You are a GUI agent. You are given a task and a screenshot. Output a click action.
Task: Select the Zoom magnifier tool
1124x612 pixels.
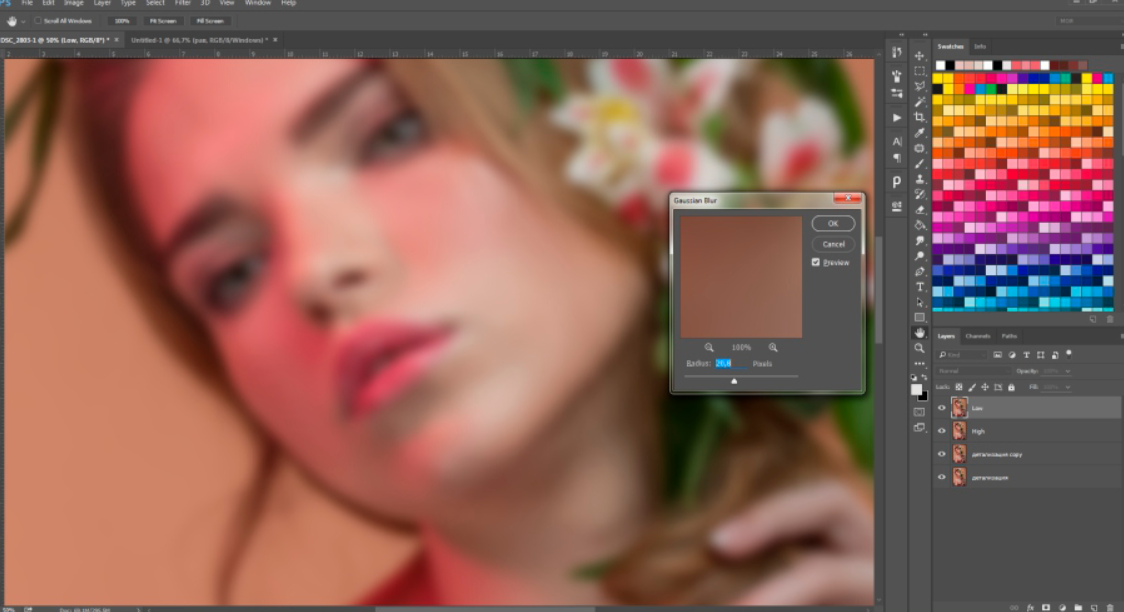tap(920, 348)
